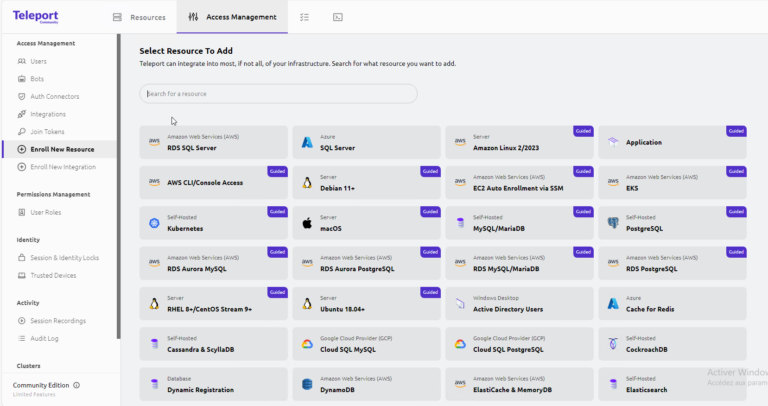The height and width of the screenshot is (406, 768).
Task: Click the Azure SQL Server icon
Action: coord(307,142)
